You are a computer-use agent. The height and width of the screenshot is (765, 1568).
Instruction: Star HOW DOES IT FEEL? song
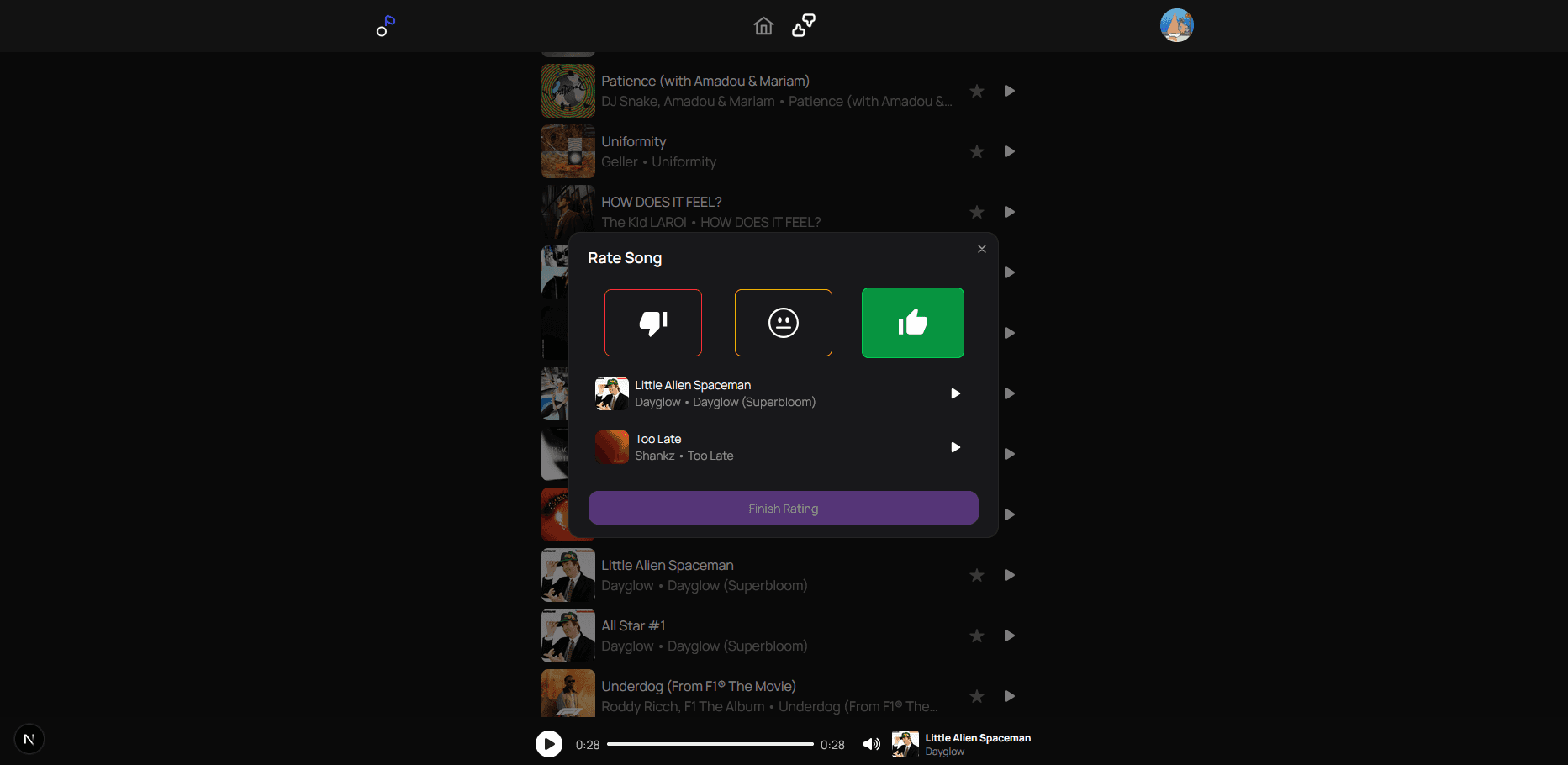point(977,212)
